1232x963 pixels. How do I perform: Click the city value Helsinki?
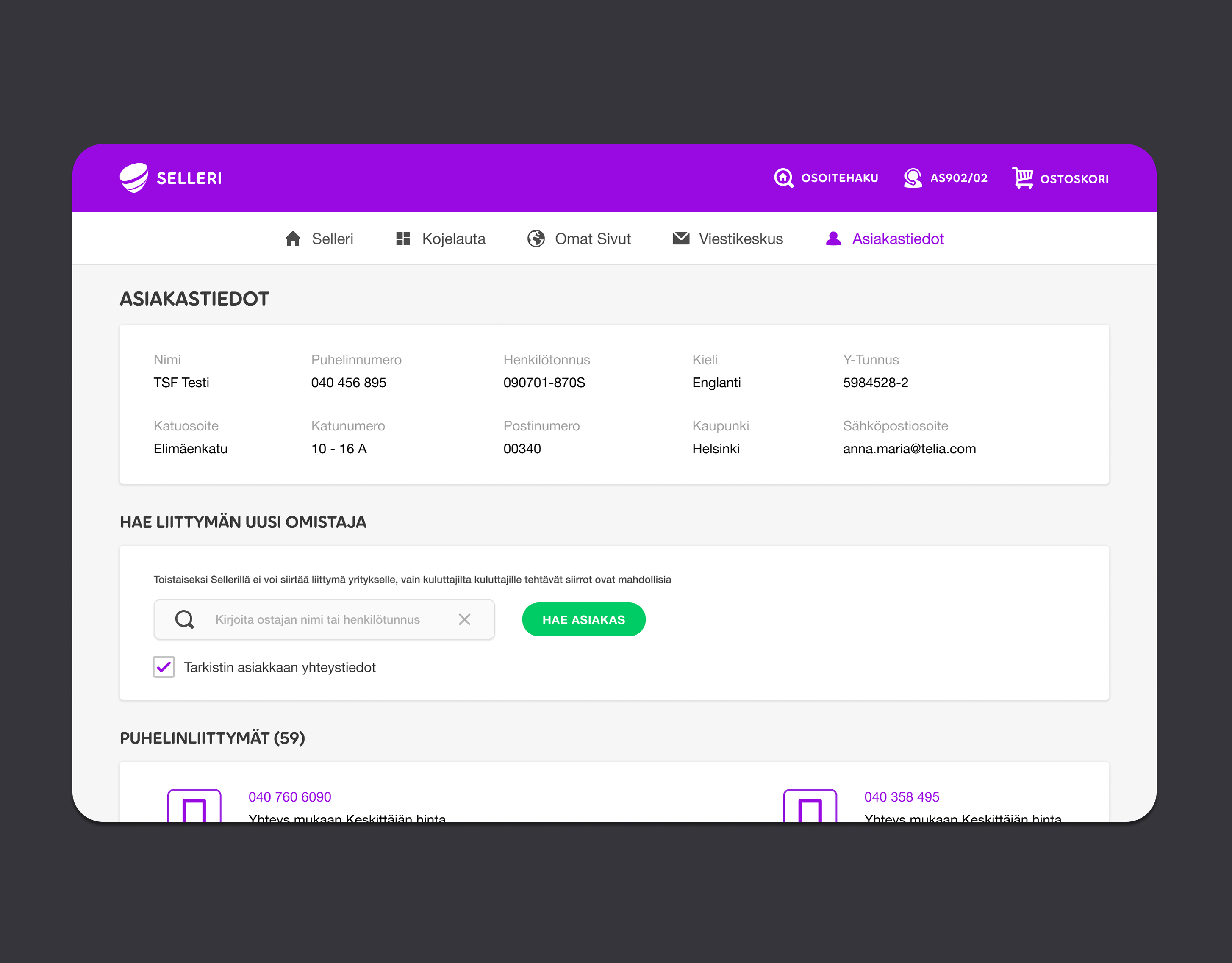tap(716, 449)
